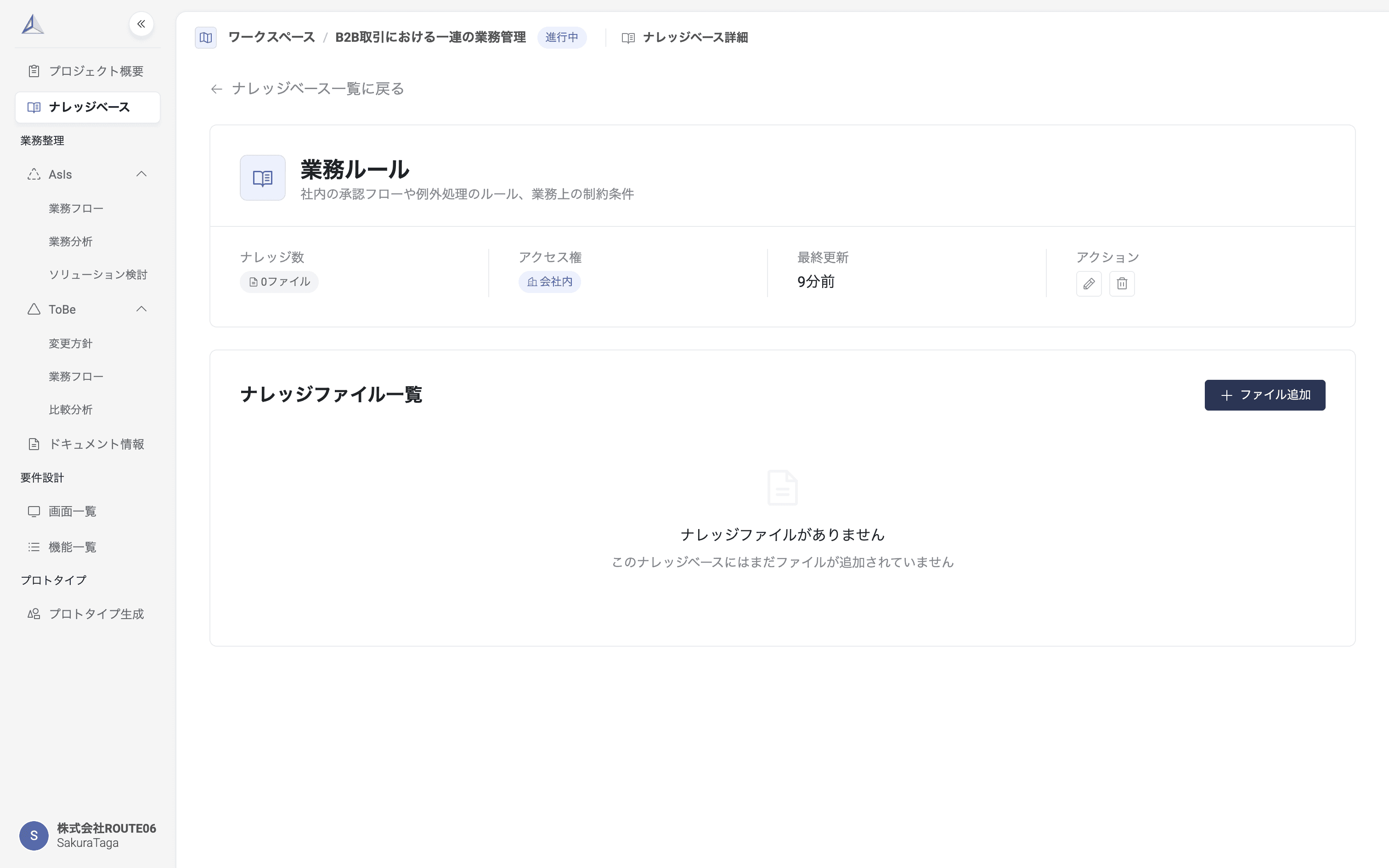1389x868 pixels.
Task: Toggle the 進行中 status badge
Action: click(562, 37)
